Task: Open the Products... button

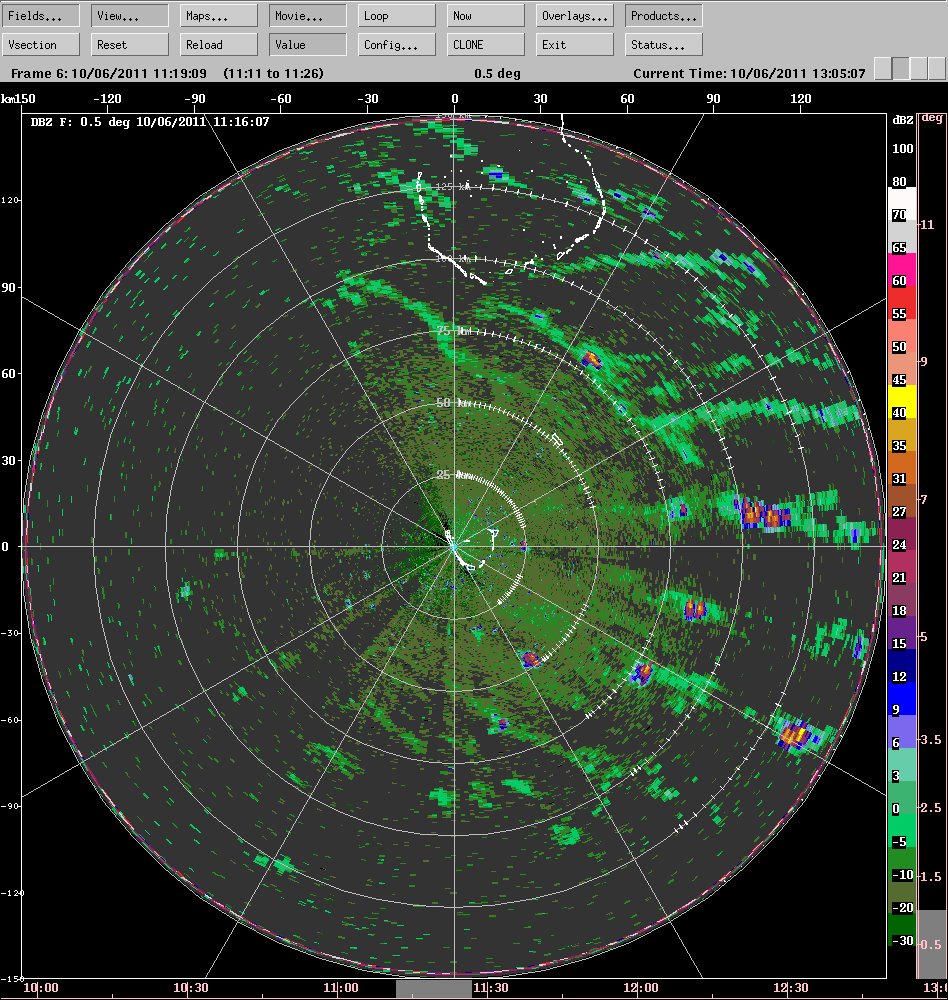Action: point(664,16)
